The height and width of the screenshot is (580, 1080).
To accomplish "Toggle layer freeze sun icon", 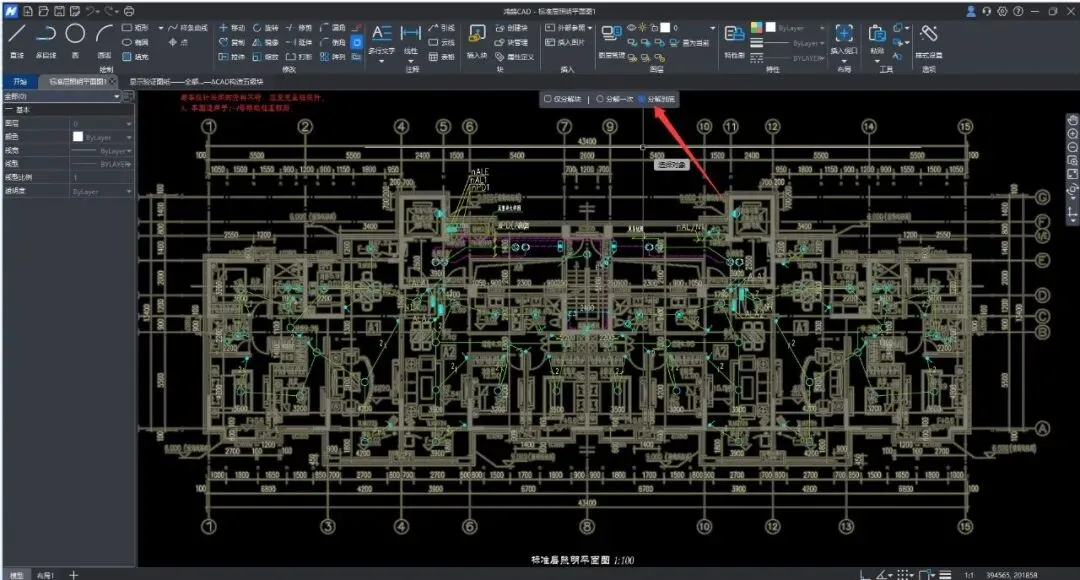I will (642, 28).
